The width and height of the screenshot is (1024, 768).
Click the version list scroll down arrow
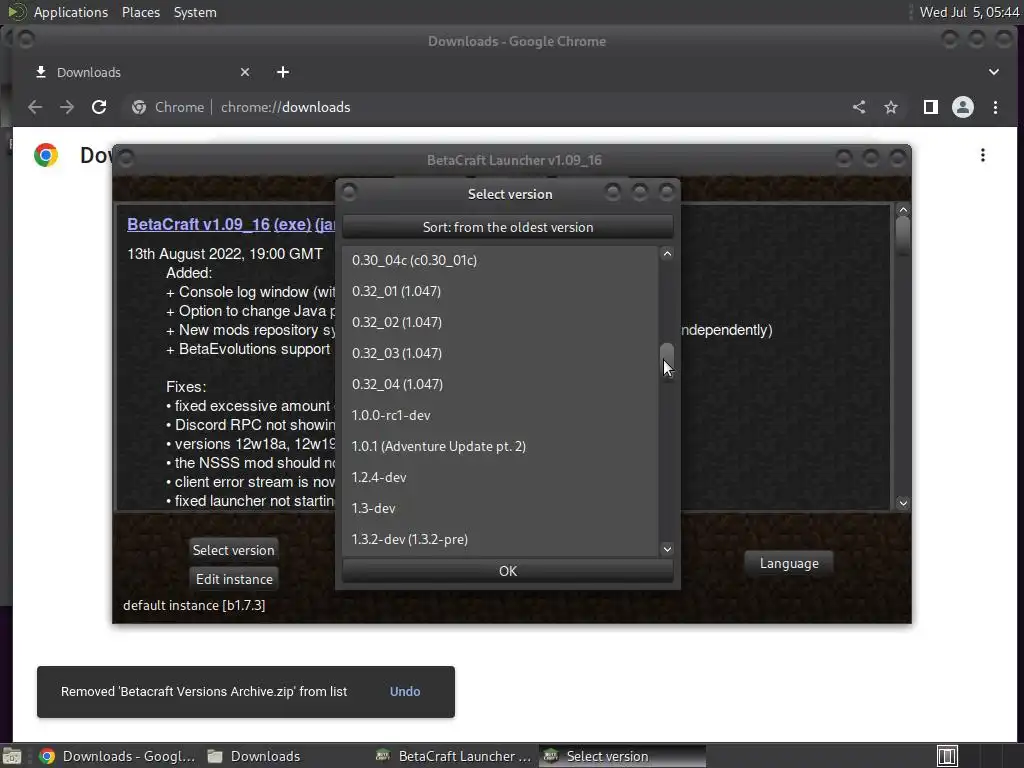pyautogui.click(x=667, y=549)
